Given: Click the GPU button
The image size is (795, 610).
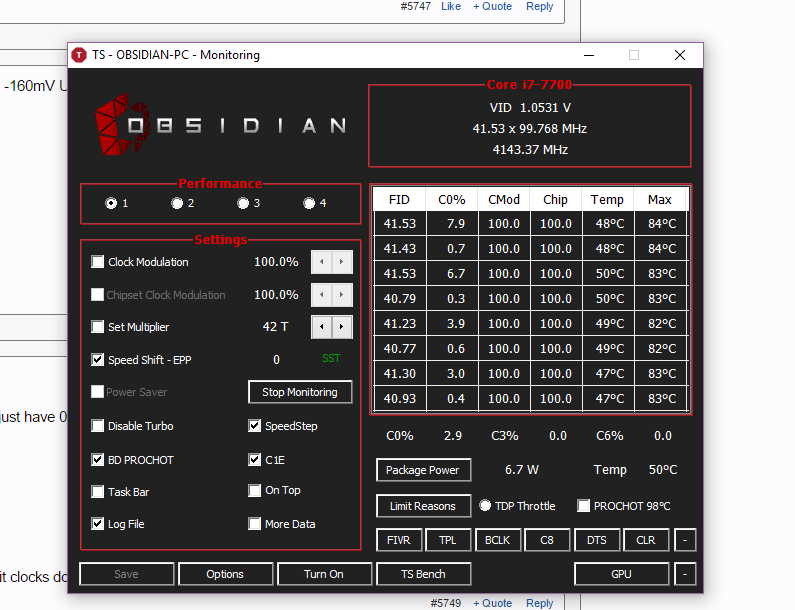Looking at the screenshot, I should pos(622,574).
